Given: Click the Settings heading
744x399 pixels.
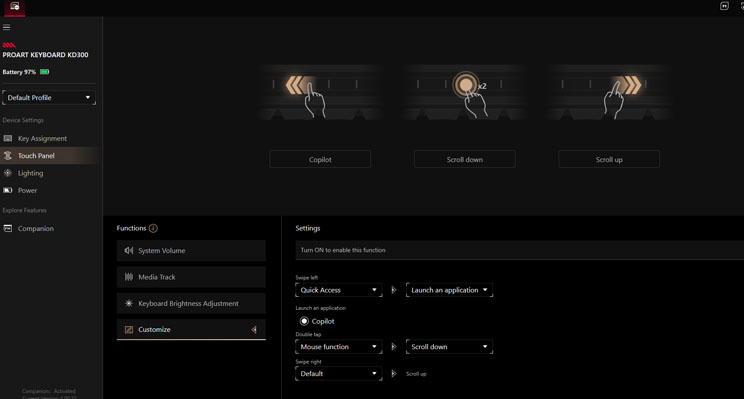Looking at the screenshot, I should [308, 228].
